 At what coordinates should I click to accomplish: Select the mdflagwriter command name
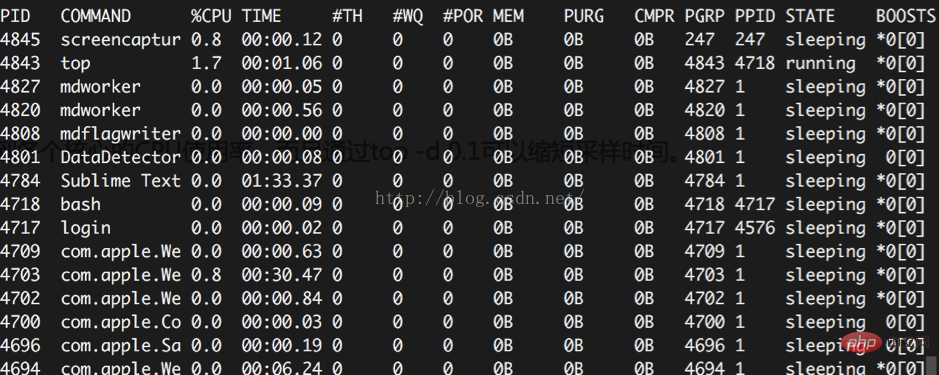120,134
